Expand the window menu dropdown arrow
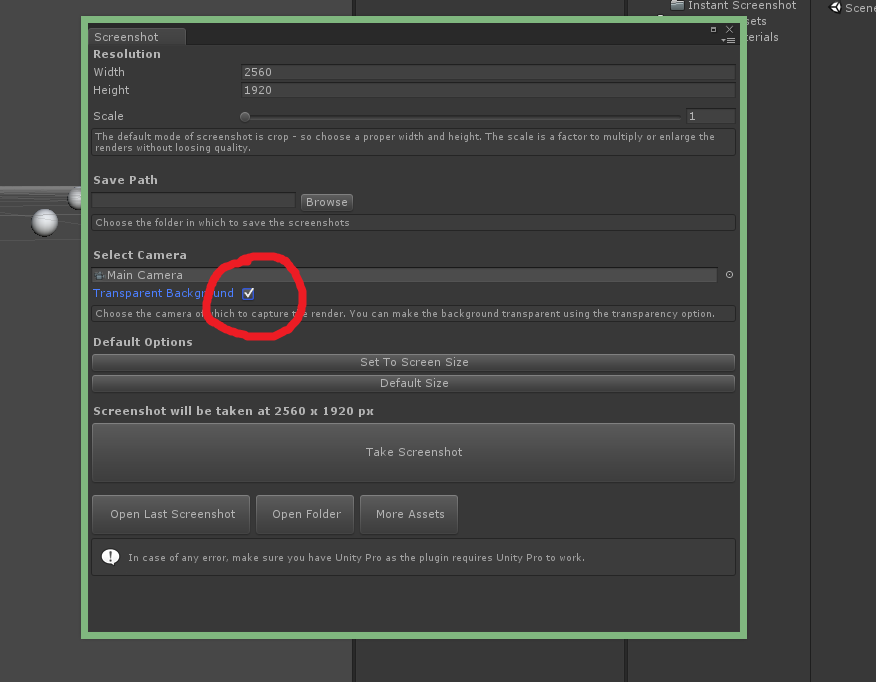Image resolution: width=876 pixels, height=682 pixels. 724,42
